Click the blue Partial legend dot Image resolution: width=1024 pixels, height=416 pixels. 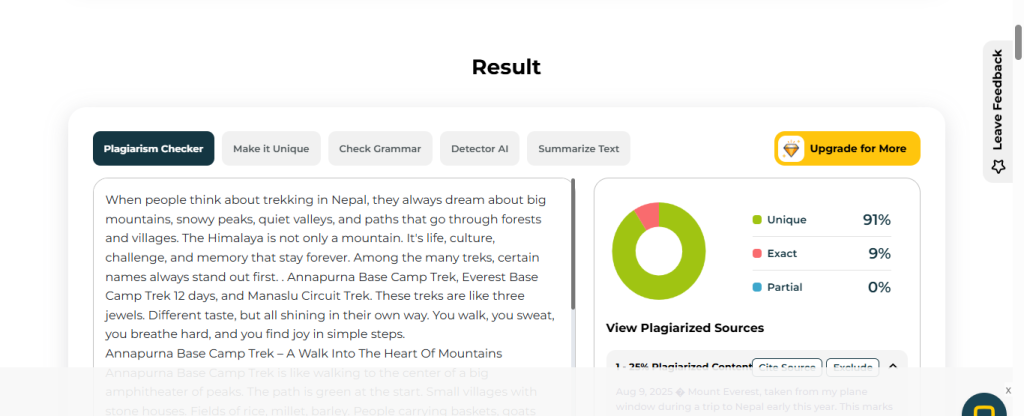click(757, 287)
